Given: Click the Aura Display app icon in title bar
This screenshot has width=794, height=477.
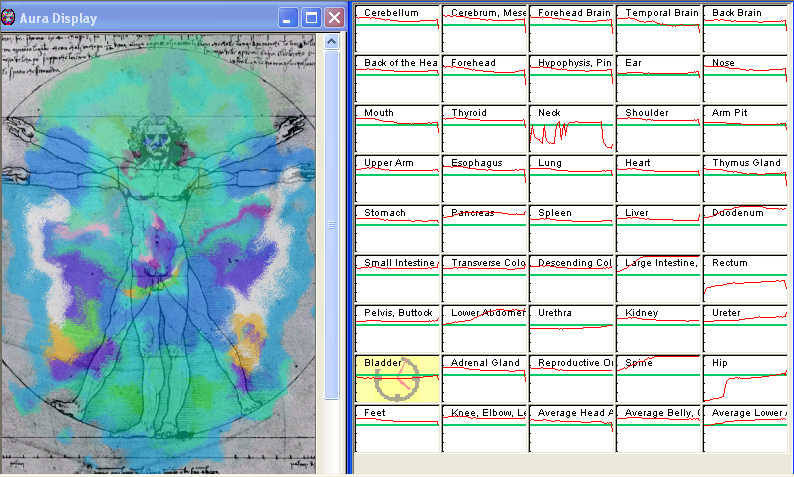Looking at the screenshot, I should (8, 18).
